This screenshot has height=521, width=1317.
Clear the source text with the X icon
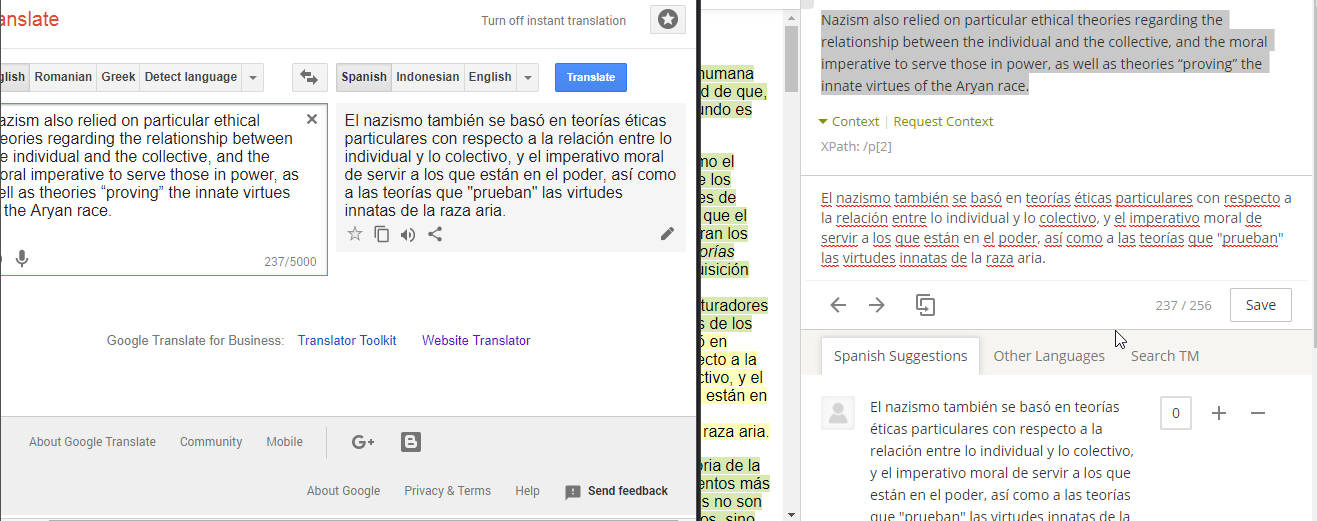pos(311,119)
